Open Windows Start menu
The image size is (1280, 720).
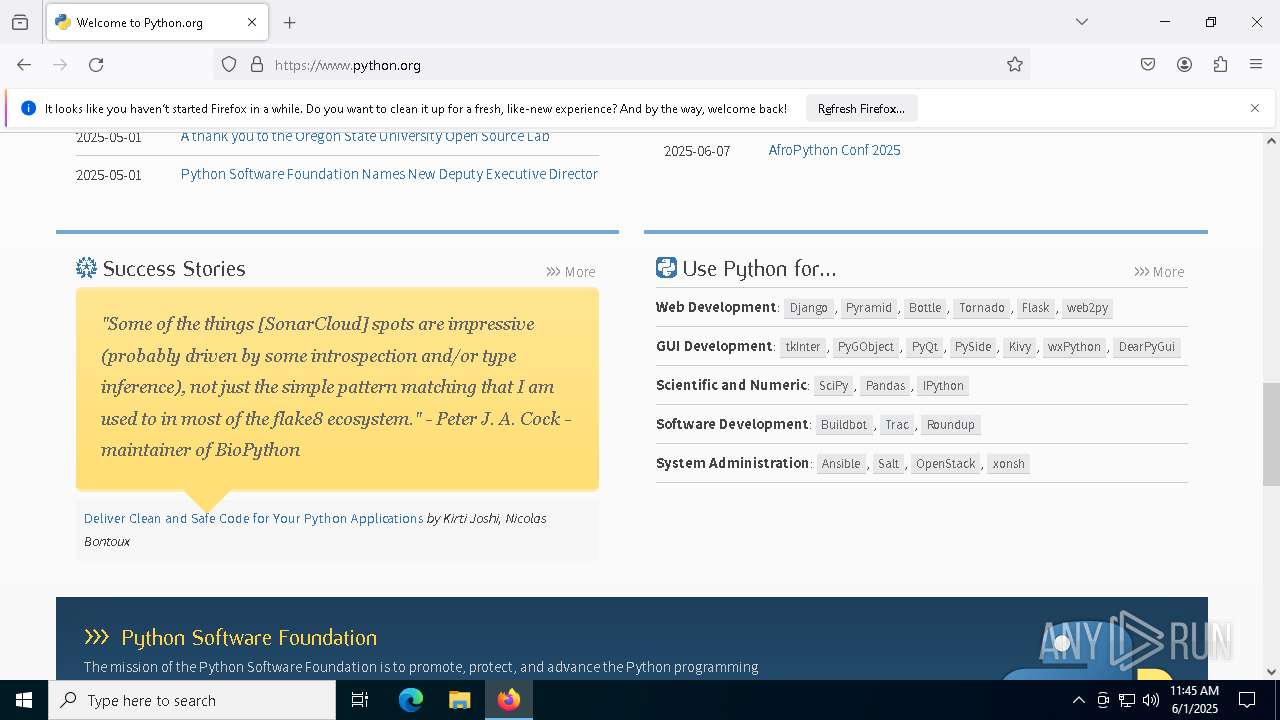click(24, 700)
